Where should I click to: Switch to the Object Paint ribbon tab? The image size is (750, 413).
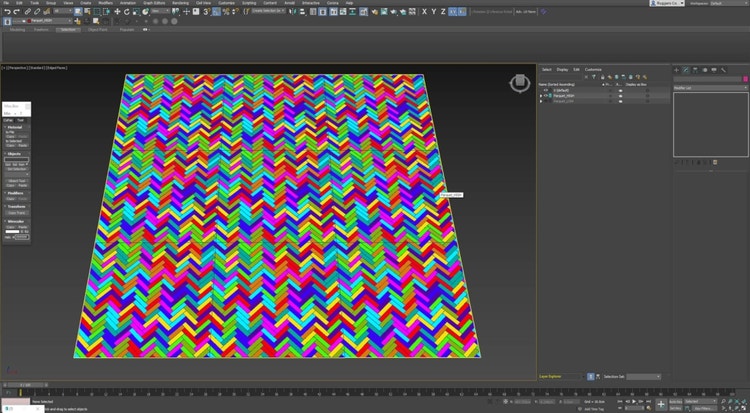coord(98,30)
